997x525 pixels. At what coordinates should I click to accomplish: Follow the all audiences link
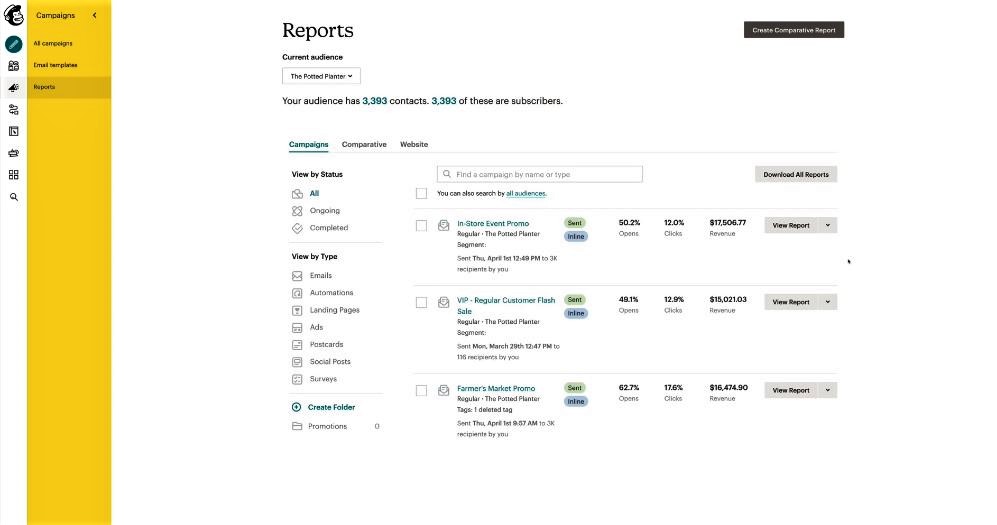point(526,193)
